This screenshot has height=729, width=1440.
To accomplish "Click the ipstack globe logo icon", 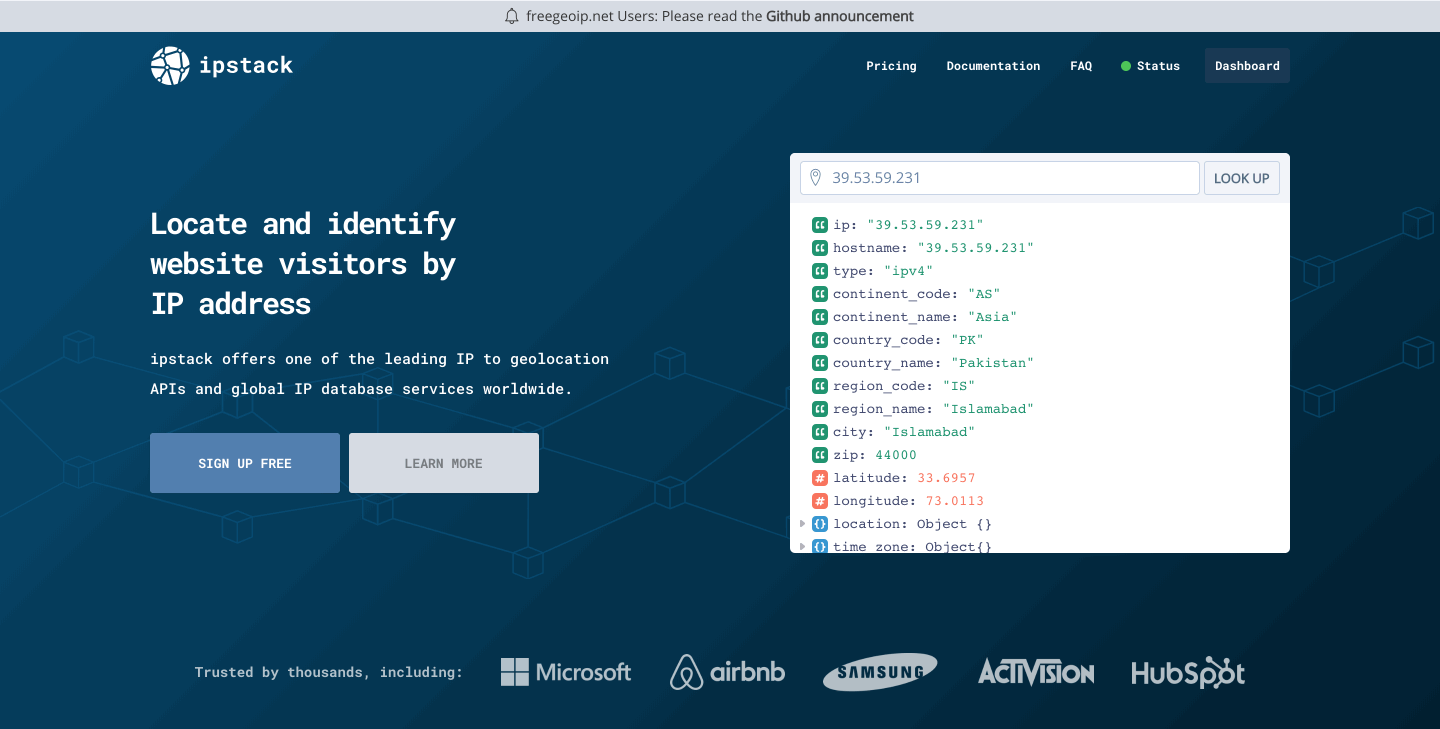I will pyautogui.click(x=170, y=66).
